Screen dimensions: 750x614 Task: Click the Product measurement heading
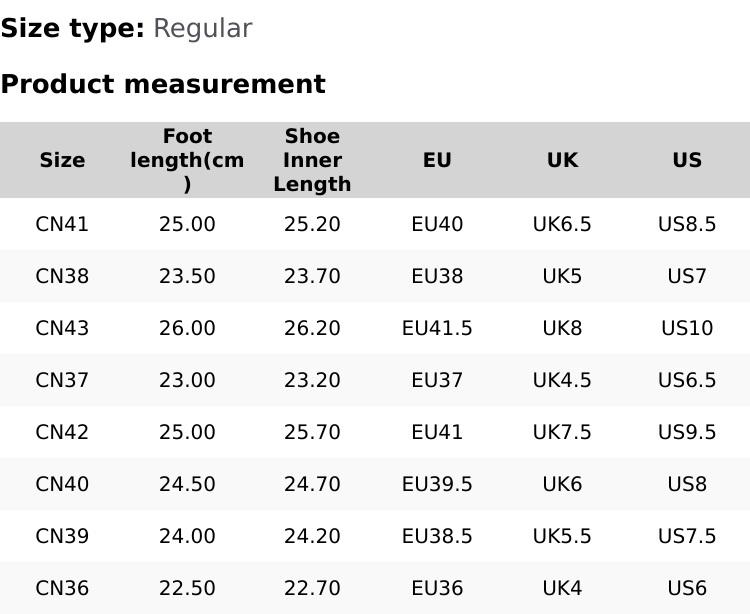tap(163, 84)
